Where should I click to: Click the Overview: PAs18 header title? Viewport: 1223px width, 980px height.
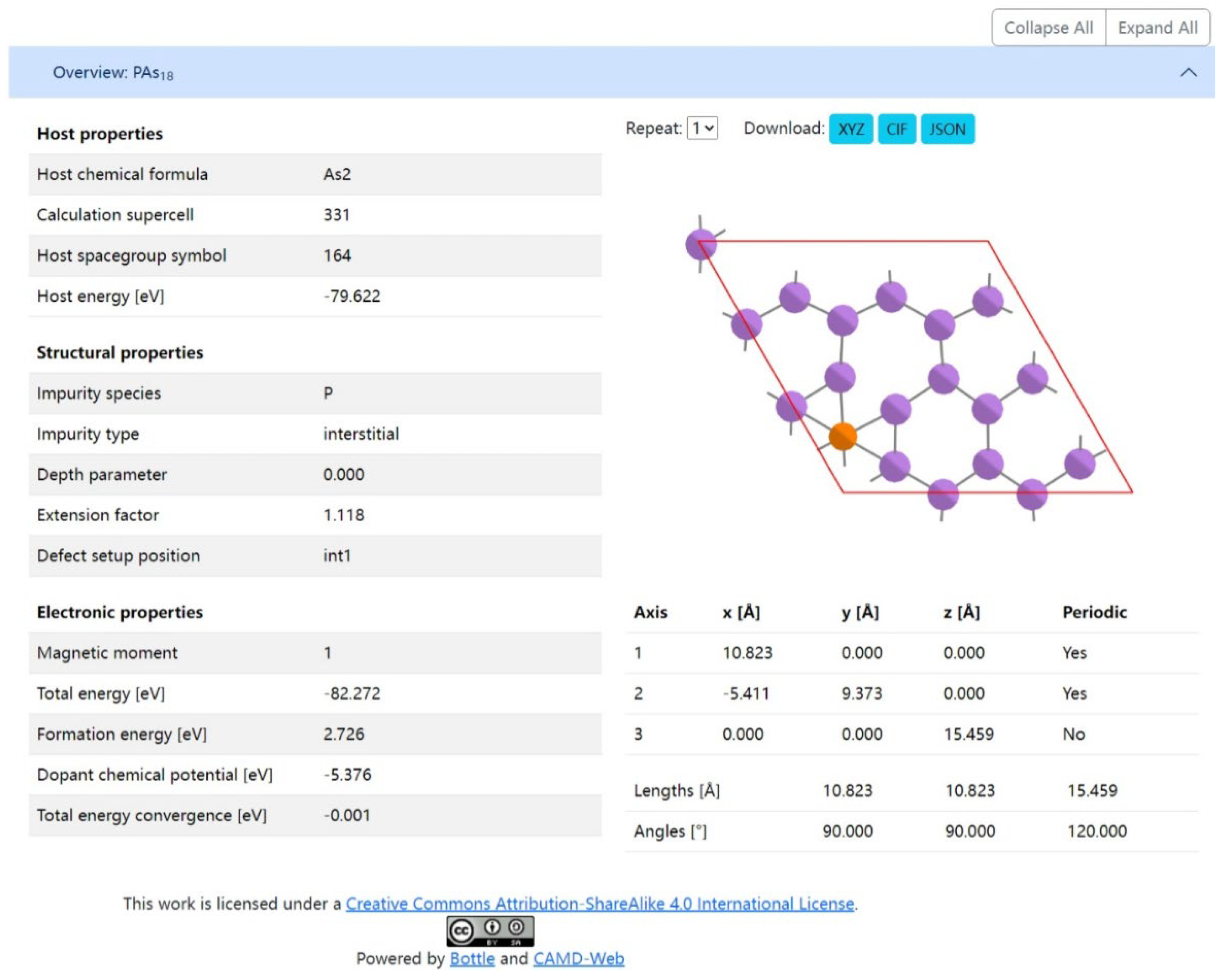[113, 73]
